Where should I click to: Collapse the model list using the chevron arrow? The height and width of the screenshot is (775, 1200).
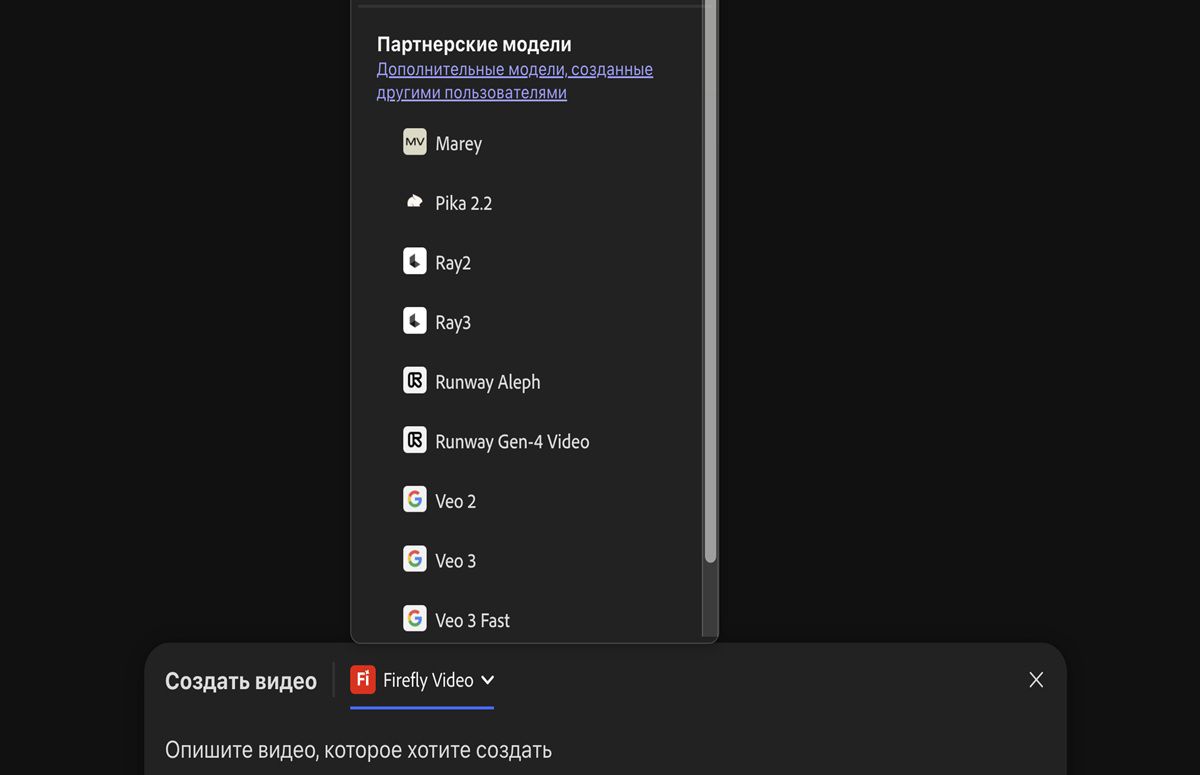pos(488,680)
